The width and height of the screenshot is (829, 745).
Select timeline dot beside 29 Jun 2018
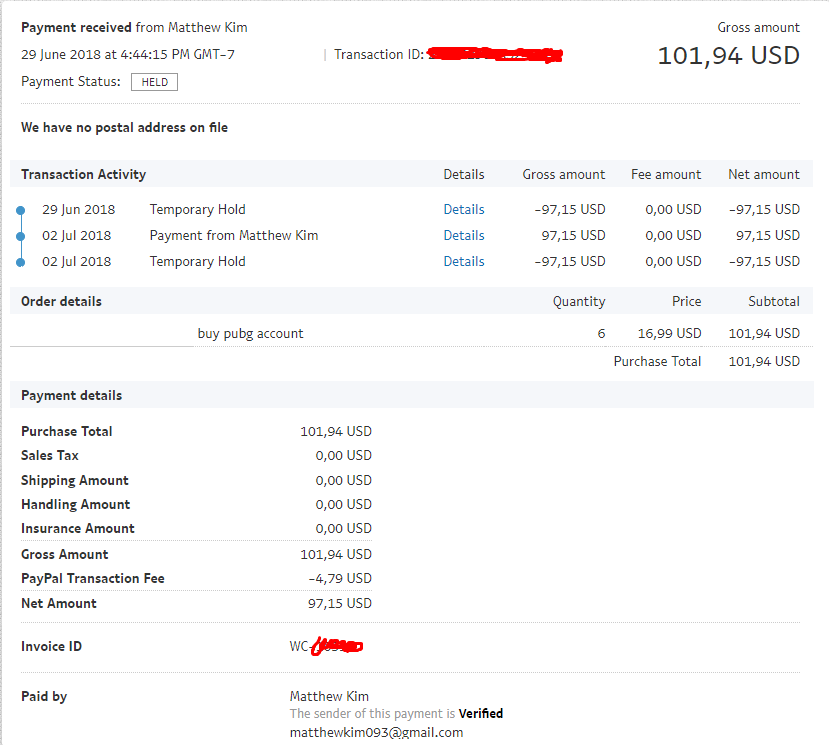coord(21,210)
